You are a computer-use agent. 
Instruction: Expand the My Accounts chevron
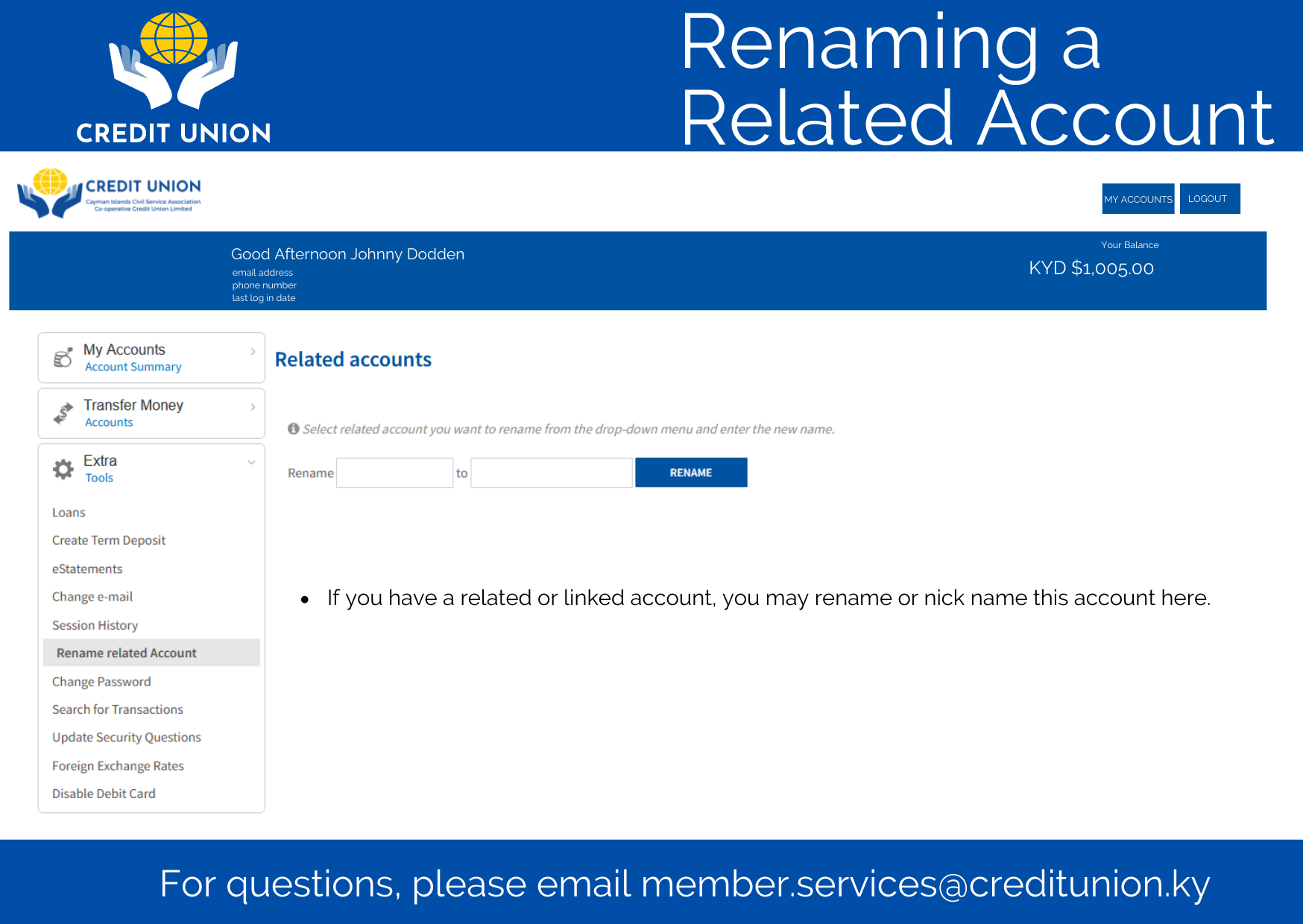point(253,351)
